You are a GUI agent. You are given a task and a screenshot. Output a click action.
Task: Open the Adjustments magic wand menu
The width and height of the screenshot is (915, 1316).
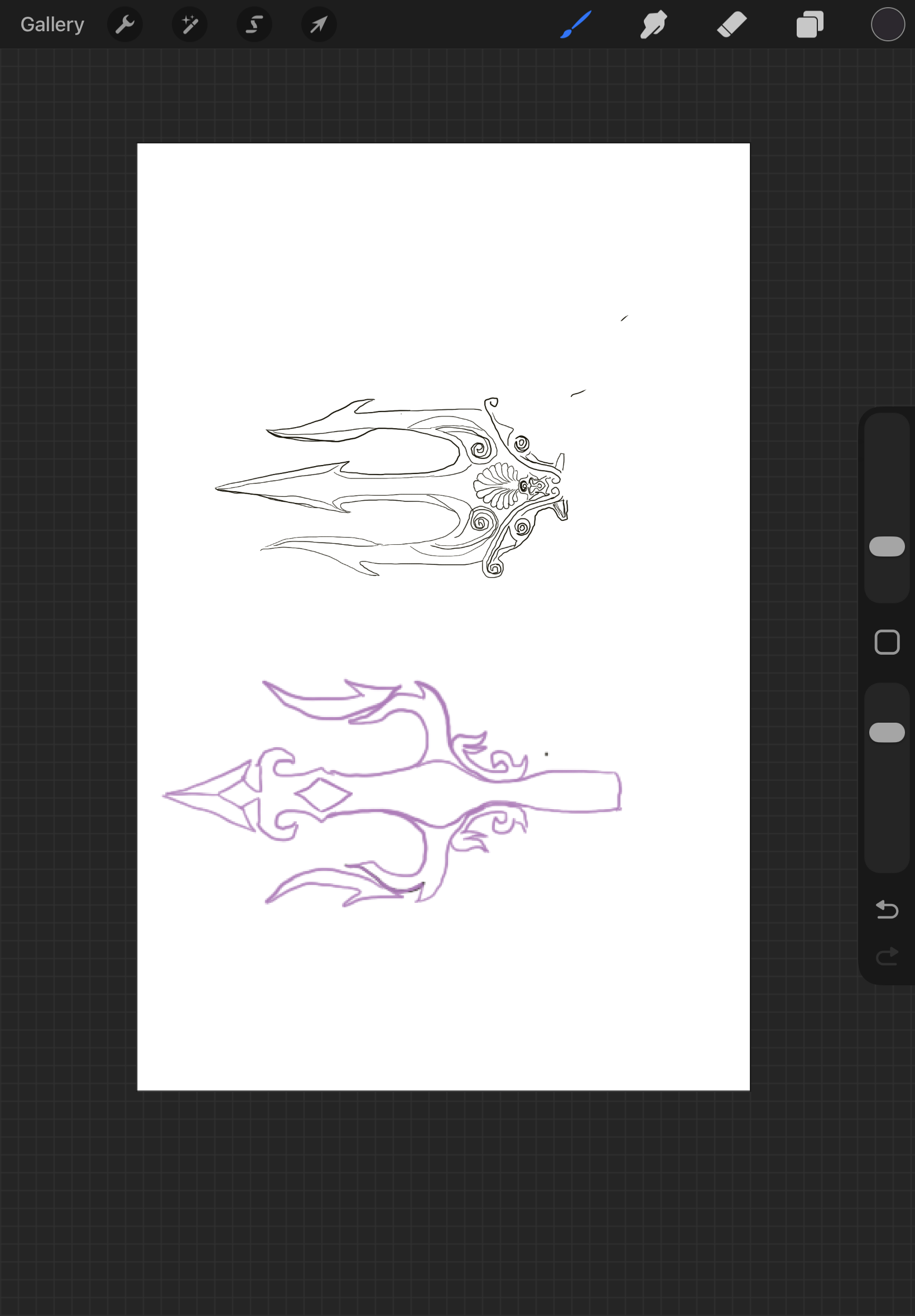click(189, 25)
